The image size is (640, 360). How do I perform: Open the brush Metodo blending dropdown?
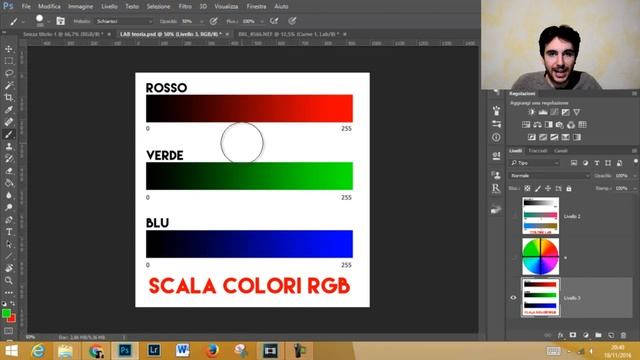pyautogui.click(x=124, y=21)
